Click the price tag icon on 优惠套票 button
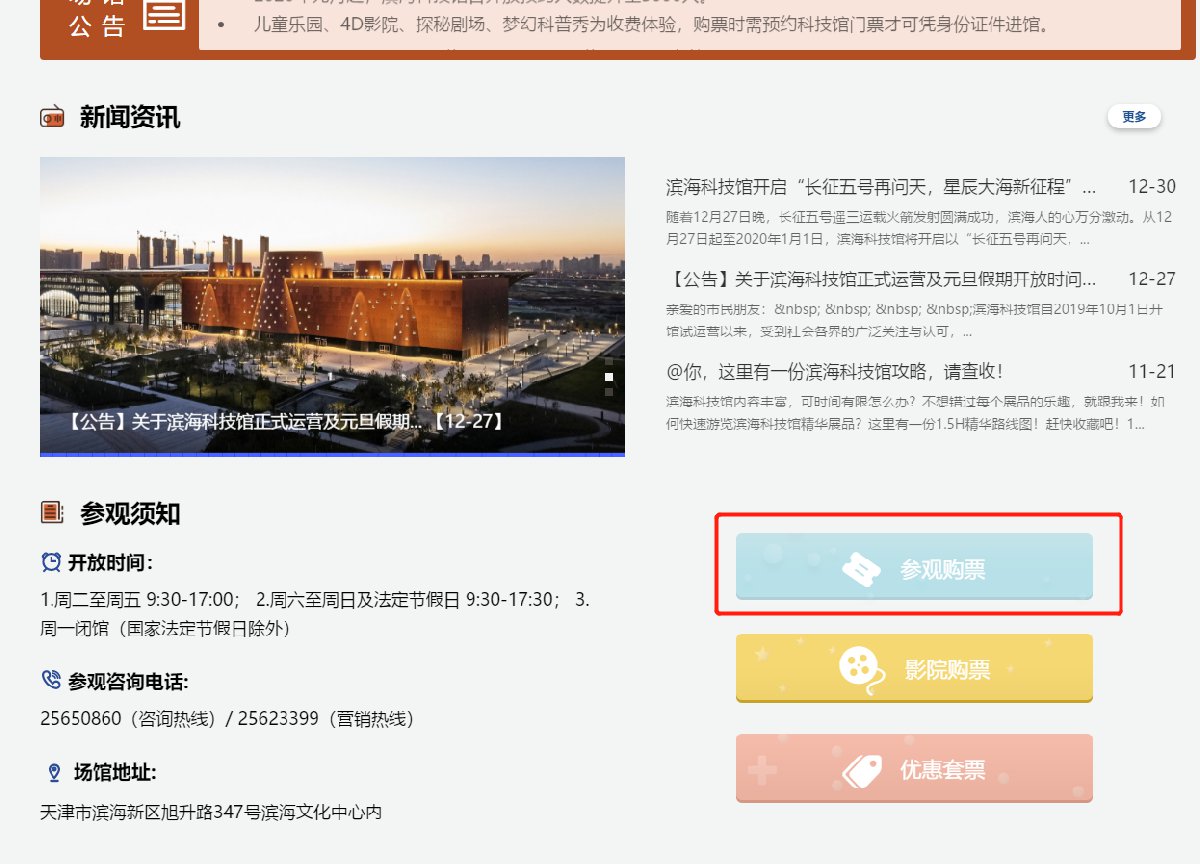 tap(861, 770)
